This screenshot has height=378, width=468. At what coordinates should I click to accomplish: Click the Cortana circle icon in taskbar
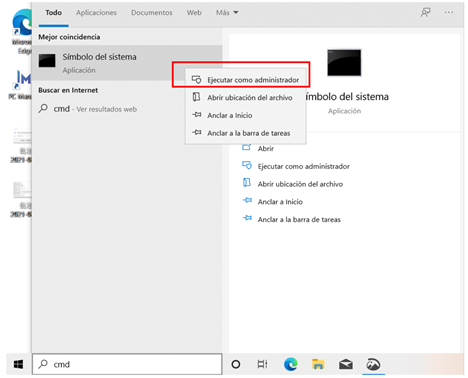pyautogui.click(x=236, y=364)
